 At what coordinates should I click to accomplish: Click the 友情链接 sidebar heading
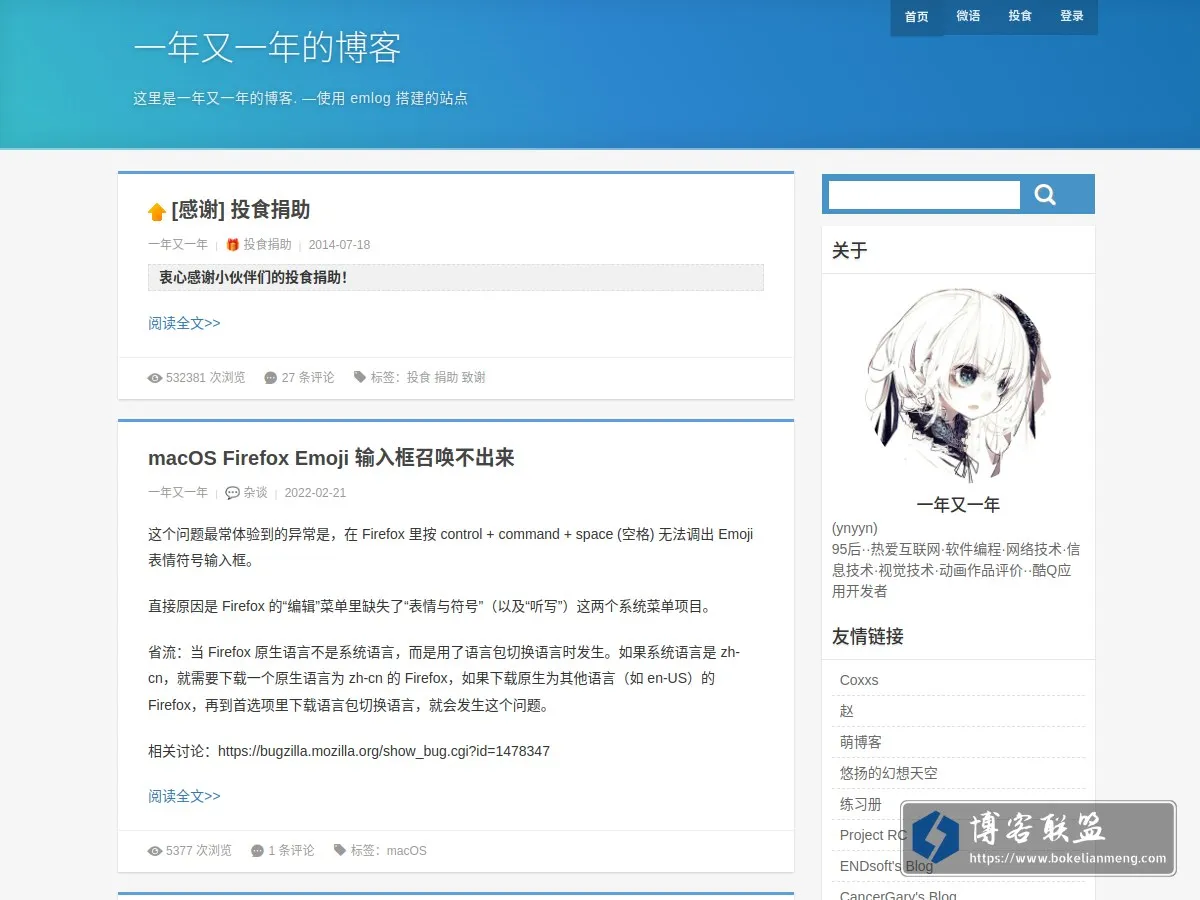click(x=868, y=637)
